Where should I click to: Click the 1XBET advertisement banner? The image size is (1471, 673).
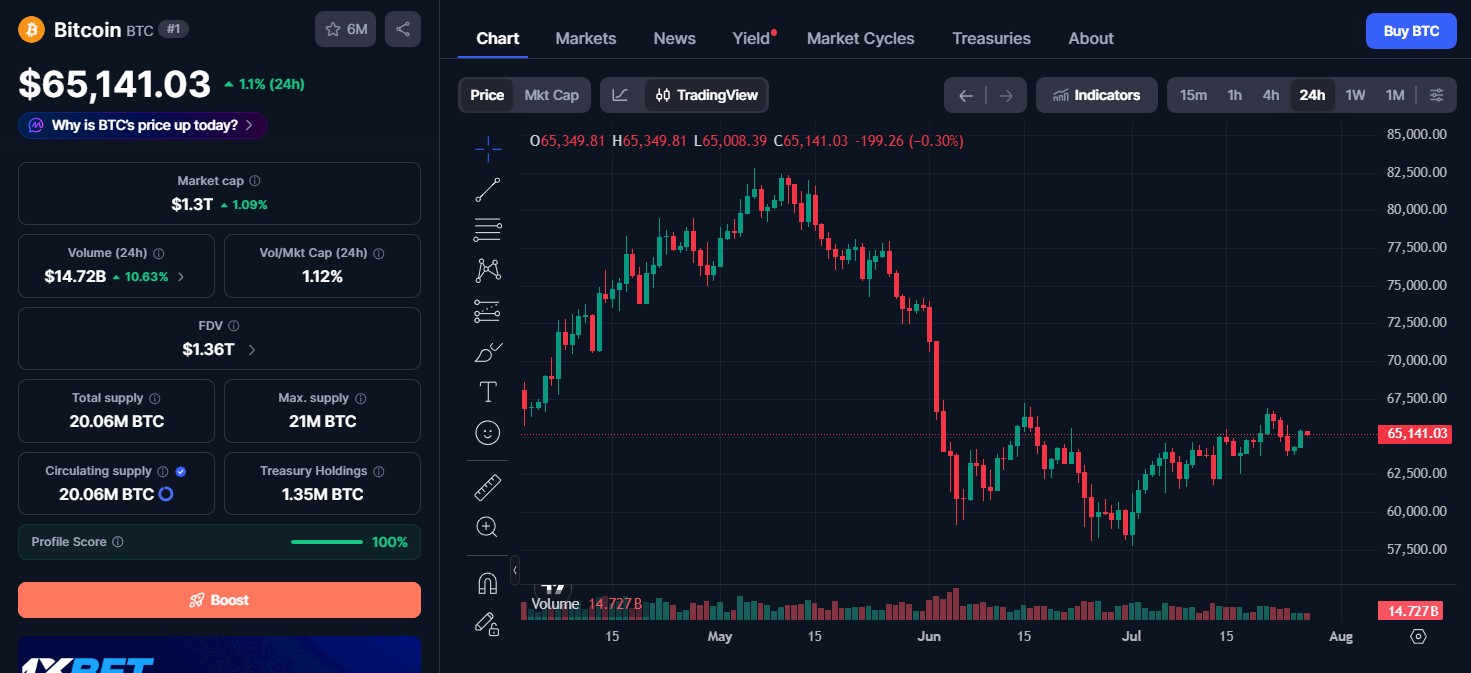[x=219, y=654]
